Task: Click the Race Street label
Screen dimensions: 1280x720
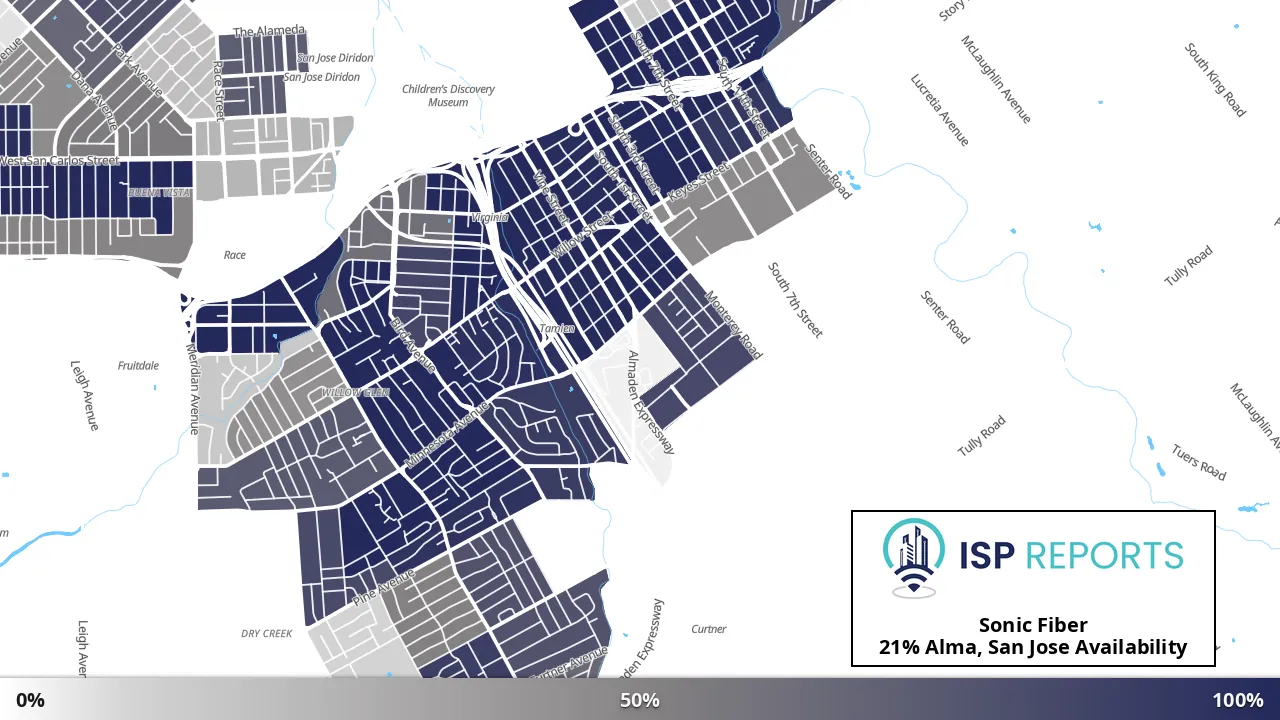Action: point(217,90)
